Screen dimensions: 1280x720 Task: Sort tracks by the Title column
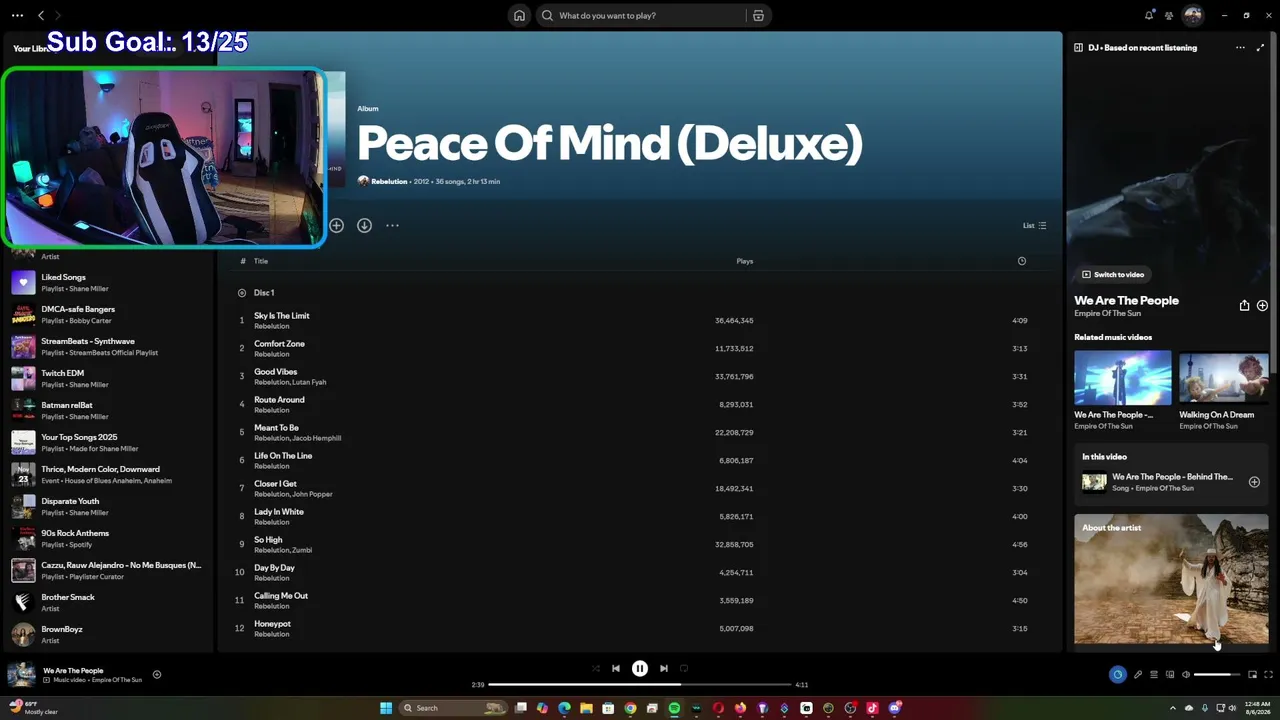[x=261, y=261]
